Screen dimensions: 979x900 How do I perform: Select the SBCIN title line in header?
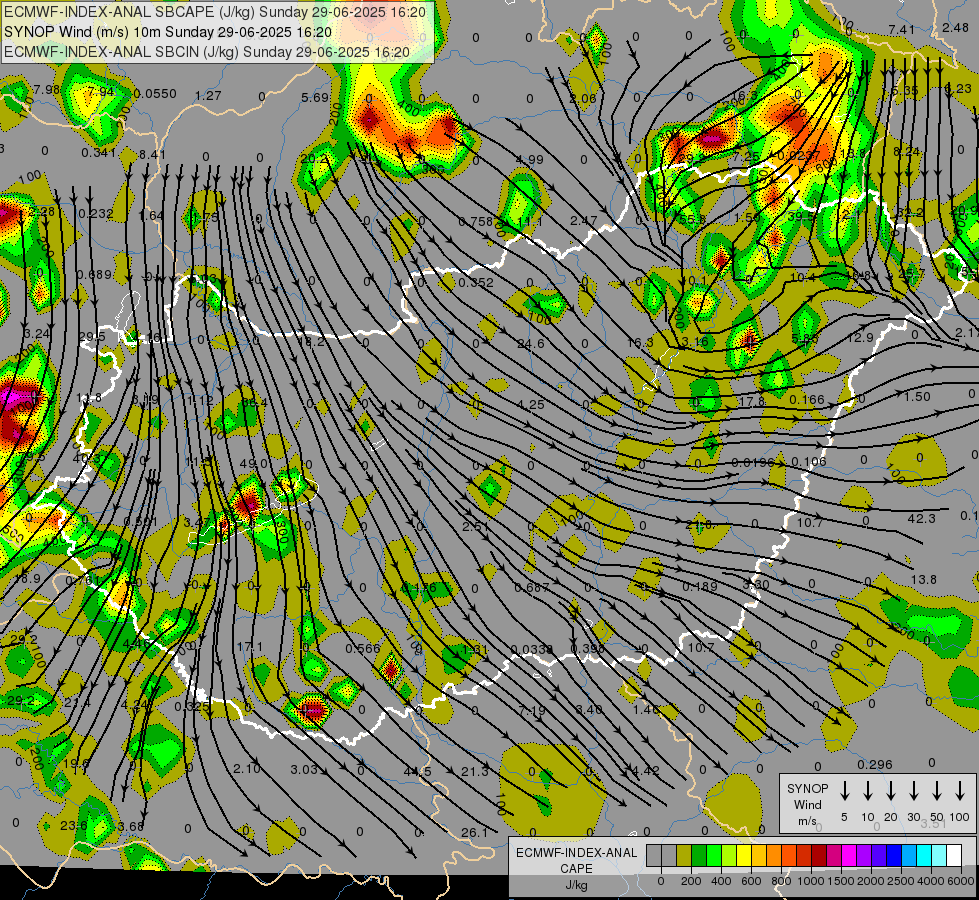[x=206, y=52]
